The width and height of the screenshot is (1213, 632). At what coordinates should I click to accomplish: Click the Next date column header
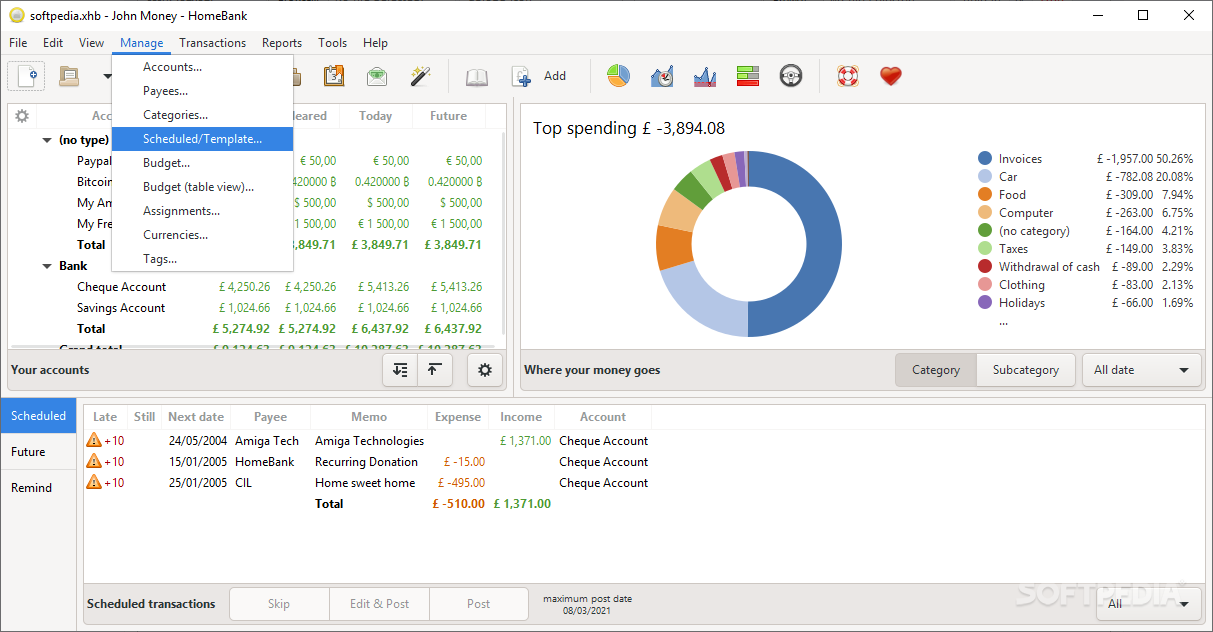[196, 417]
